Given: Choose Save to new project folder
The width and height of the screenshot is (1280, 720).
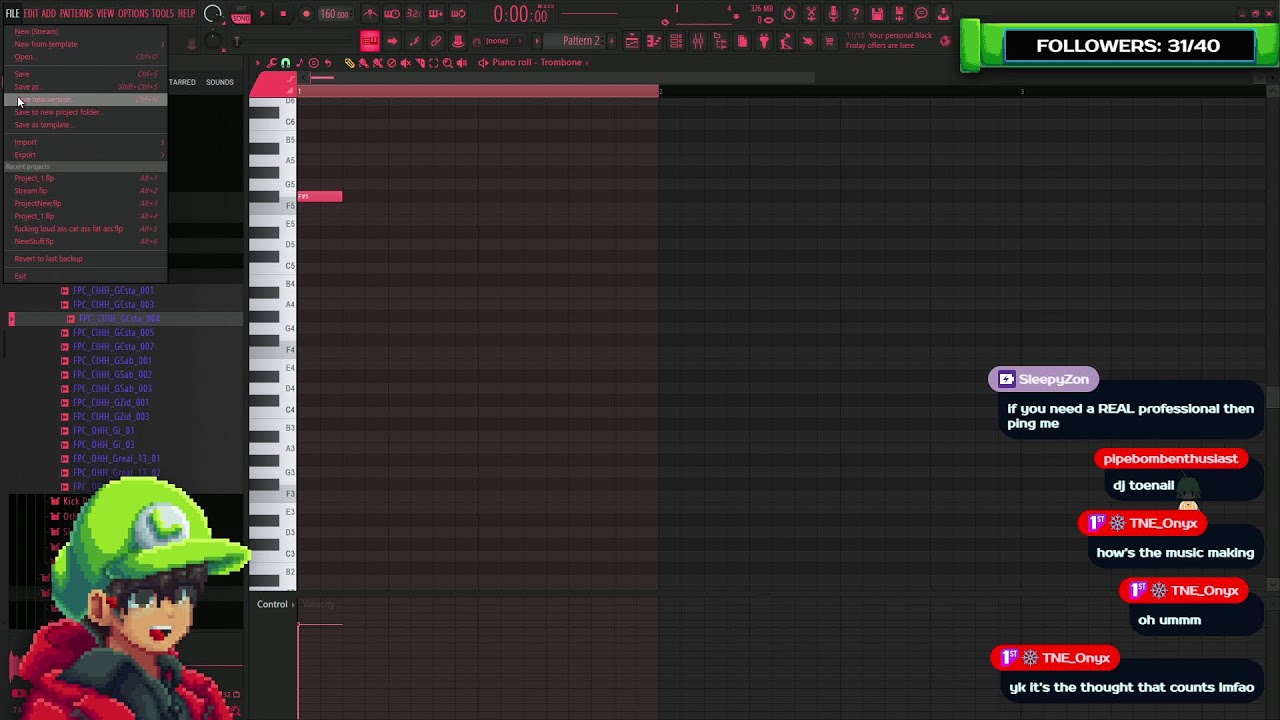Looking at the screenshot, I should click(85, 112).
